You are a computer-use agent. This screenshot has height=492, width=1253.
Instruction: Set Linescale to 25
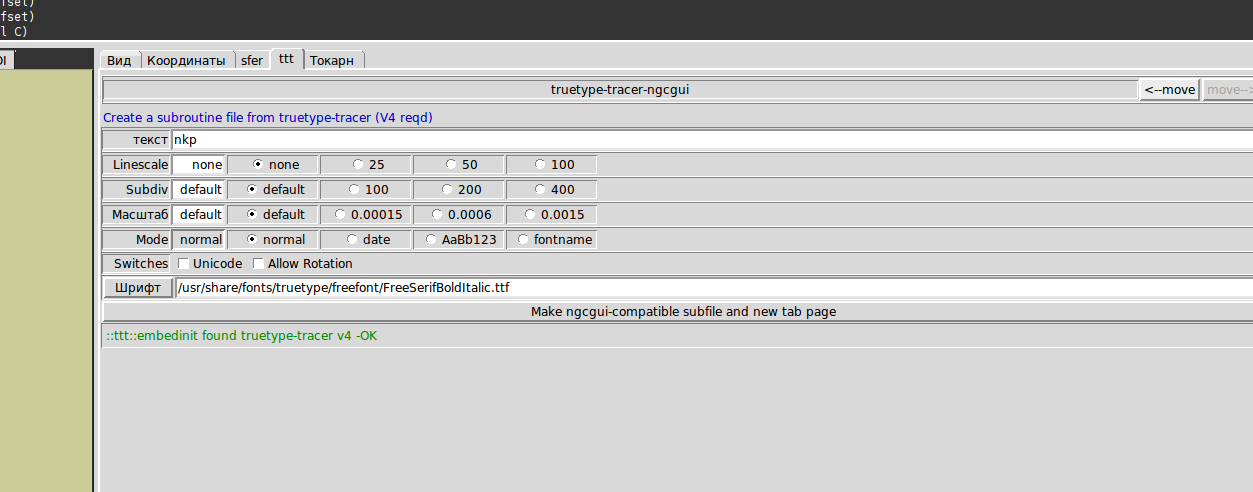pyautogui.click(x=367, y=165)
